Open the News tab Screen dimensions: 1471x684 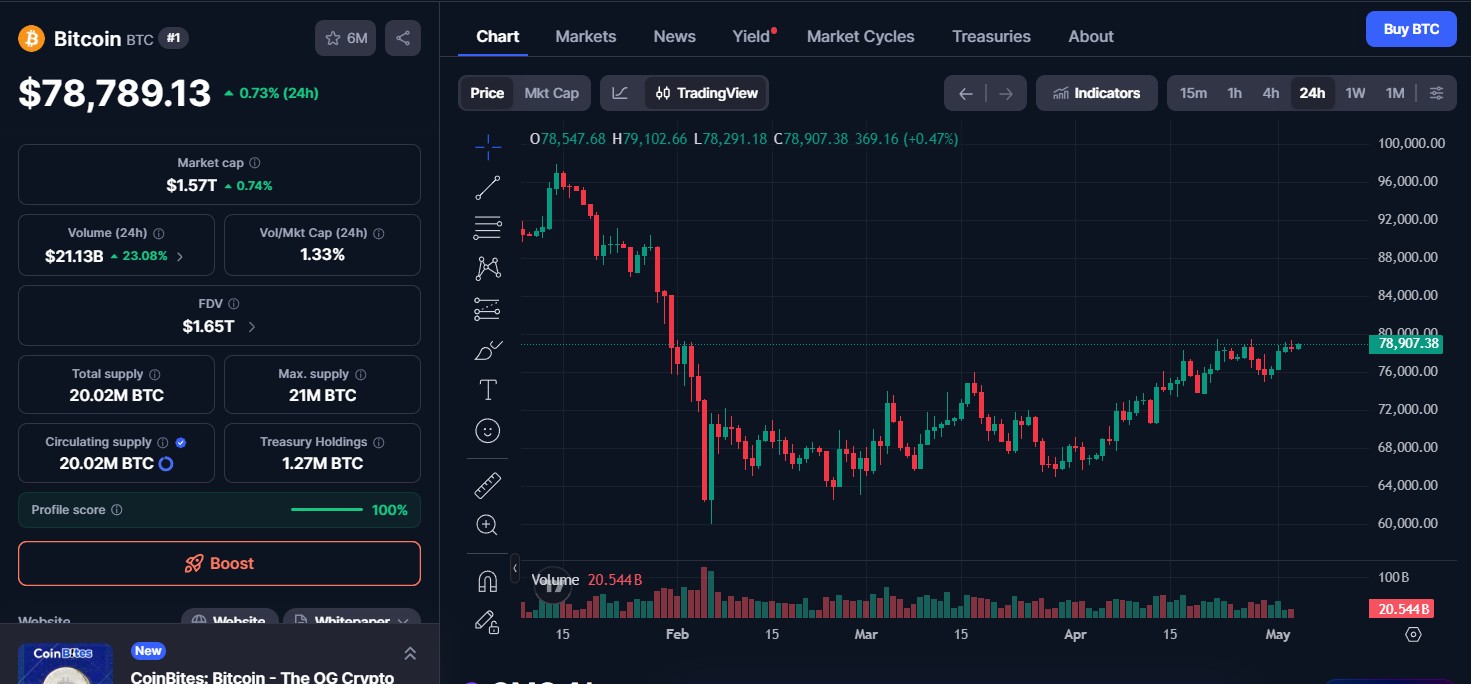point(675,36)
